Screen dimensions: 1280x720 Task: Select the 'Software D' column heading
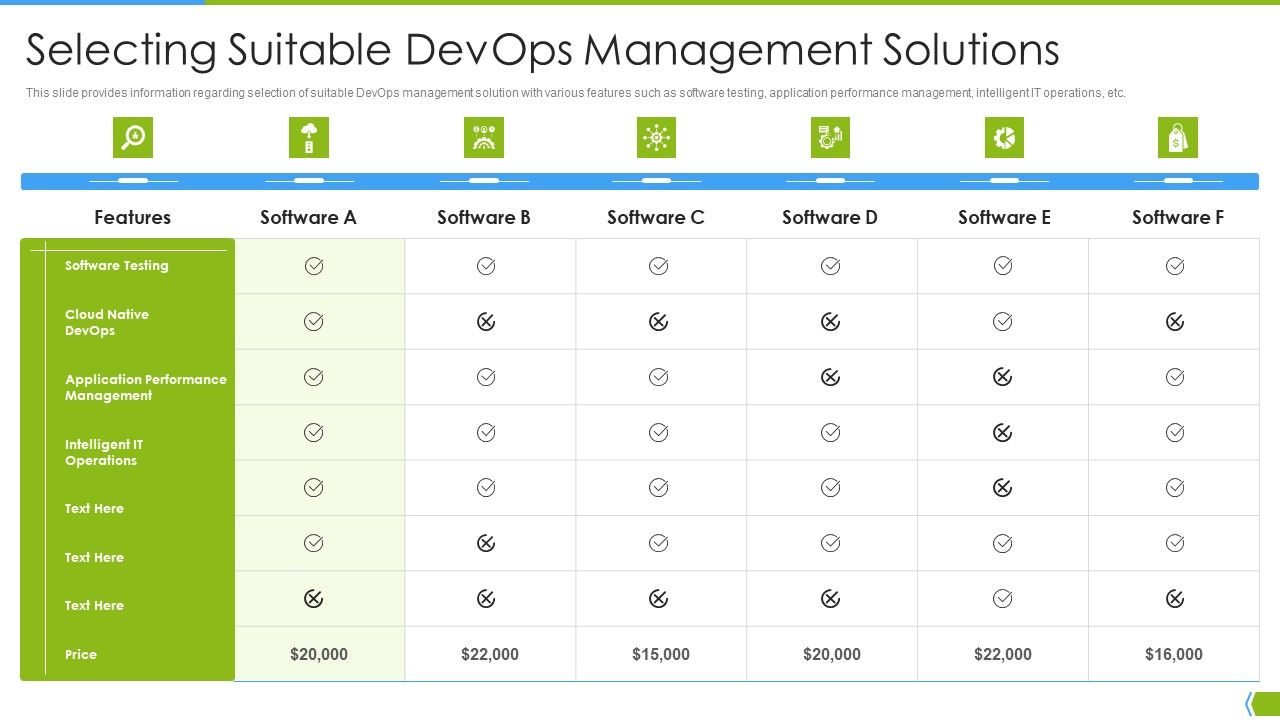pos(830,217)
